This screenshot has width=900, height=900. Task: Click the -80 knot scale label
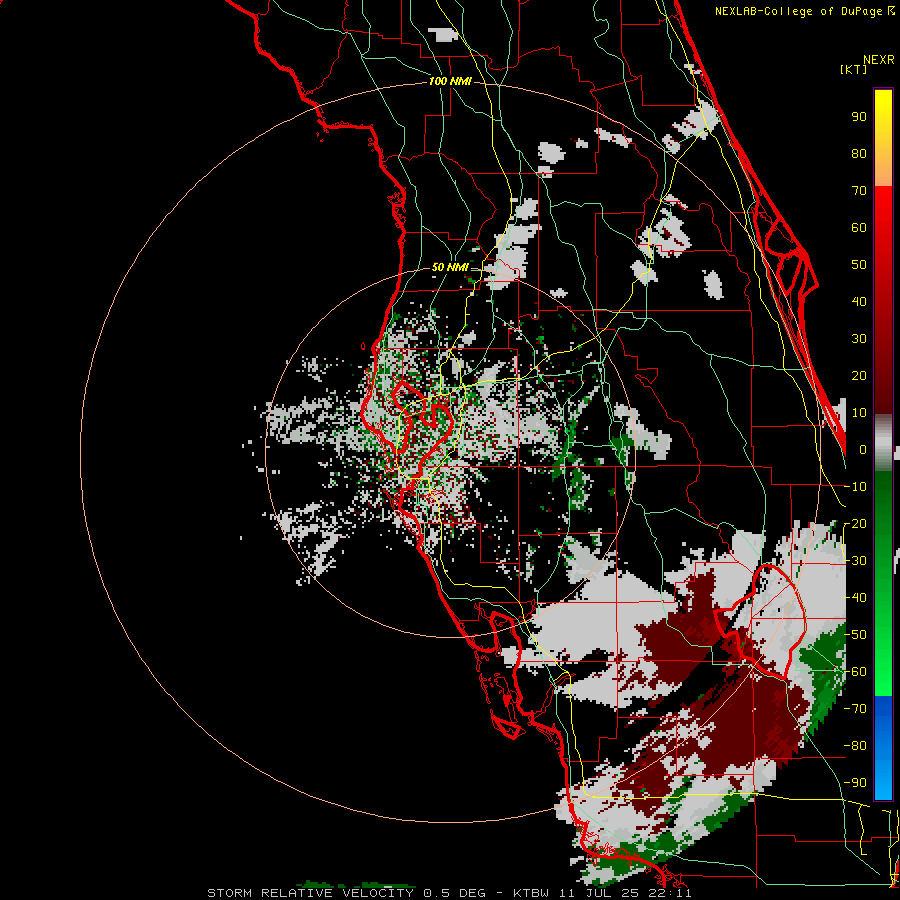click(855, 746)
